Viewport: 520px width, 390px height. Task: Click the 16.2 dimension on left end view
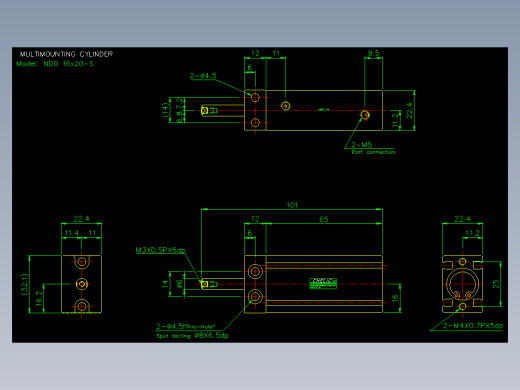click(39, 298)
